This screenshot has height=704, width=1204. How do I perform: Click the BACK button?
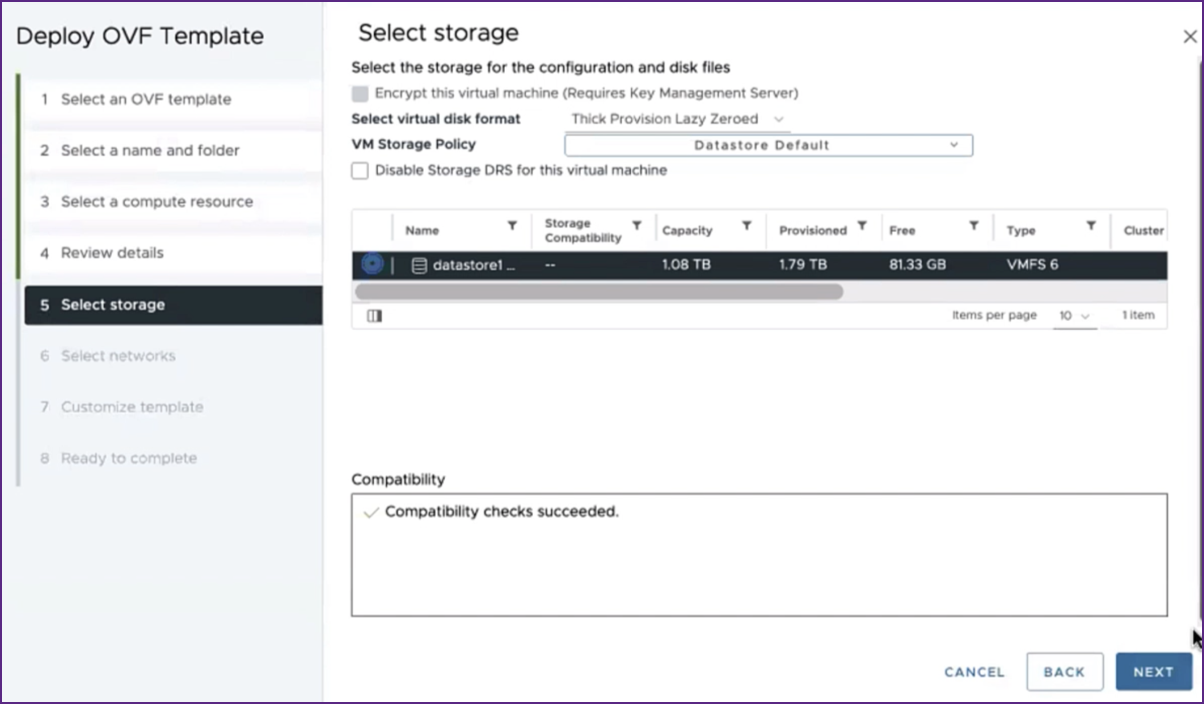pyautogui.click(x=1064, y=672)
